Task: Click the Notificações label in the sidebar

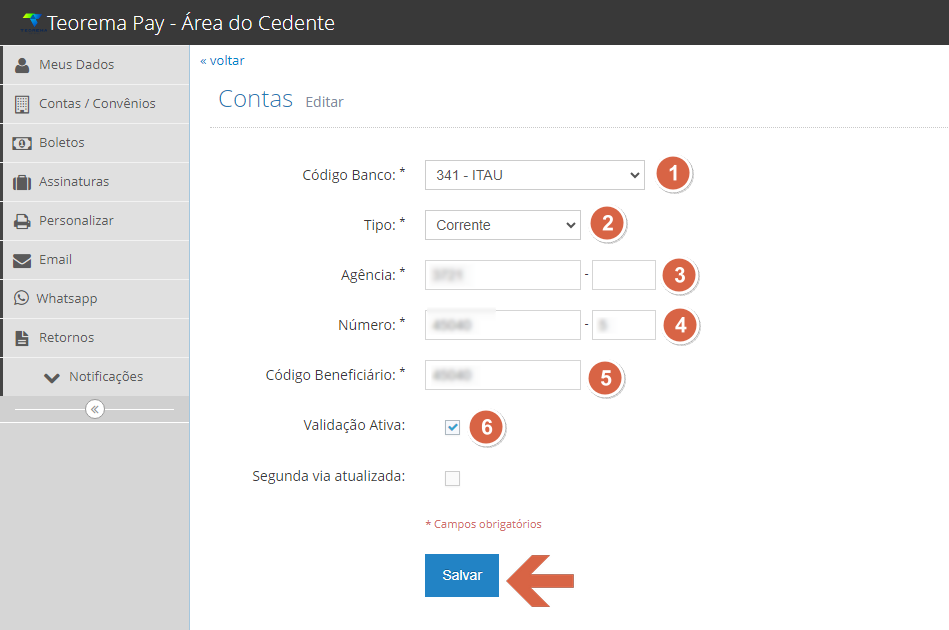Action: 106,376
